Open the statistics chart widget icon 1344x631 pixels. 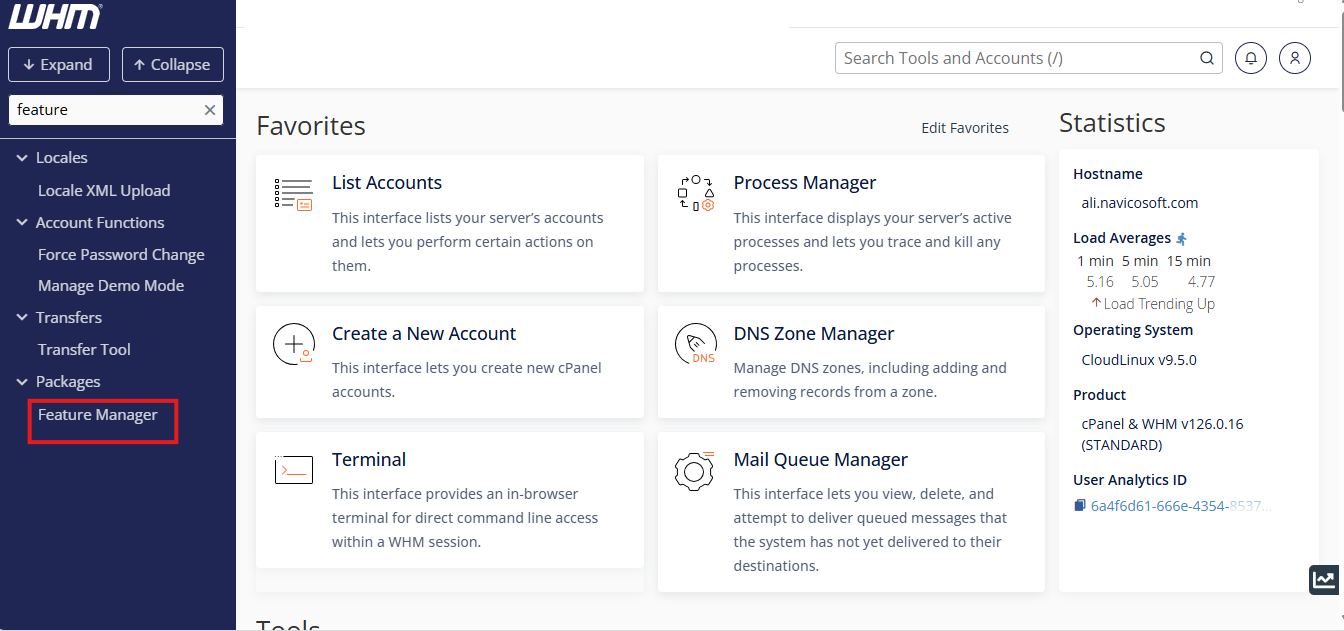[x=1324, y=579]
